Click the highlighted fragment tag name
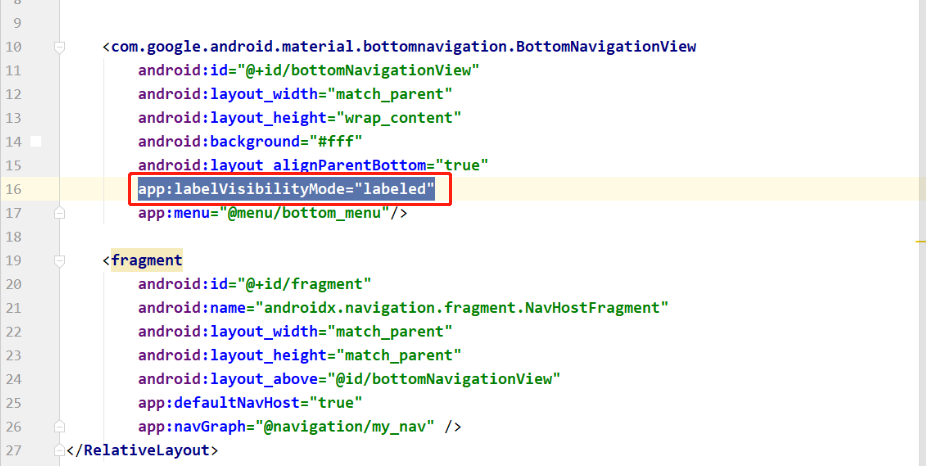The height and width of the screenshot is (466, 926). 146,260
